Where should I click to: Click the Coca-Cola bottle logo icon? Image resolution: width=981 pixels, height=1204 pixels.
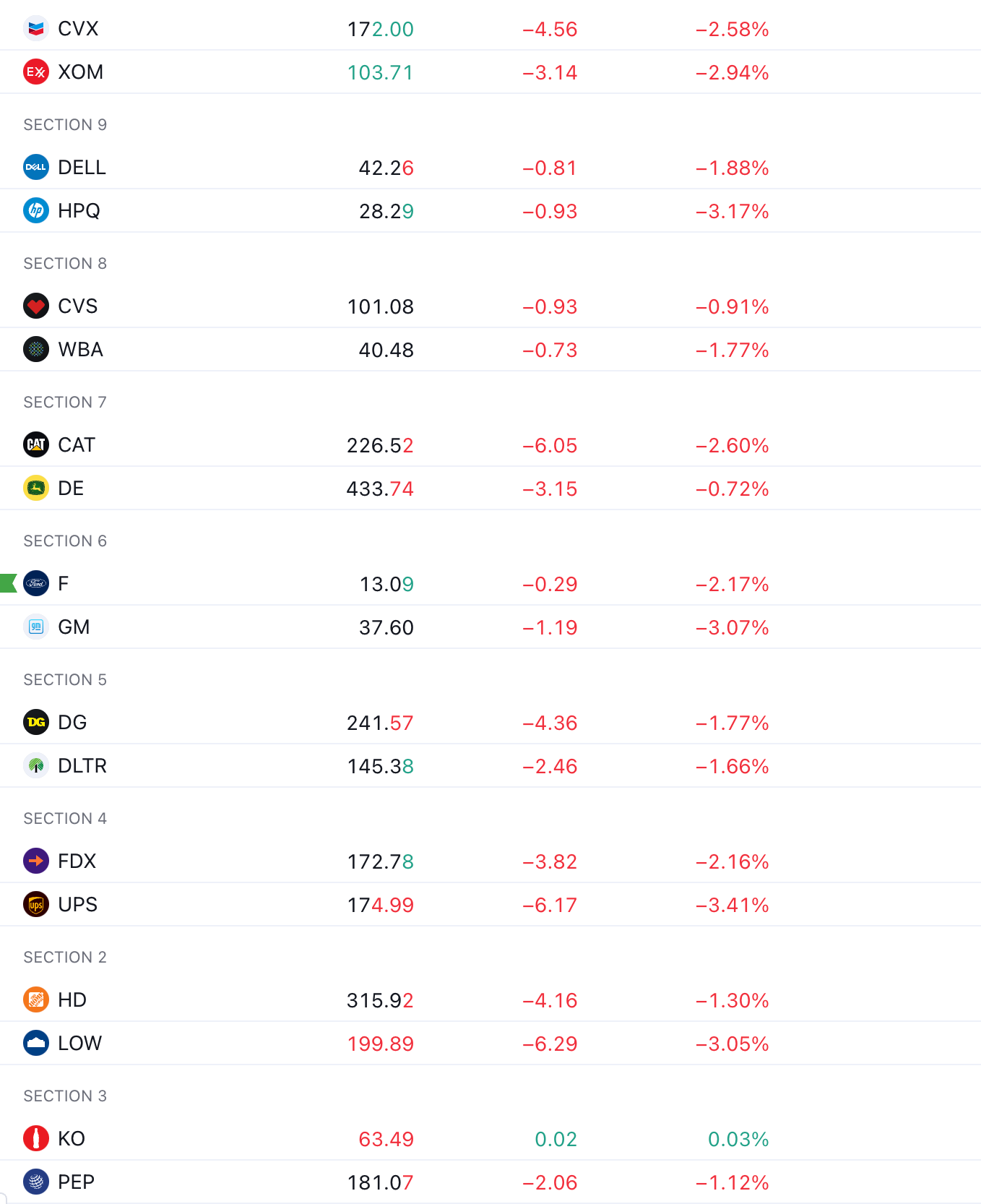tap(36, 1139)
